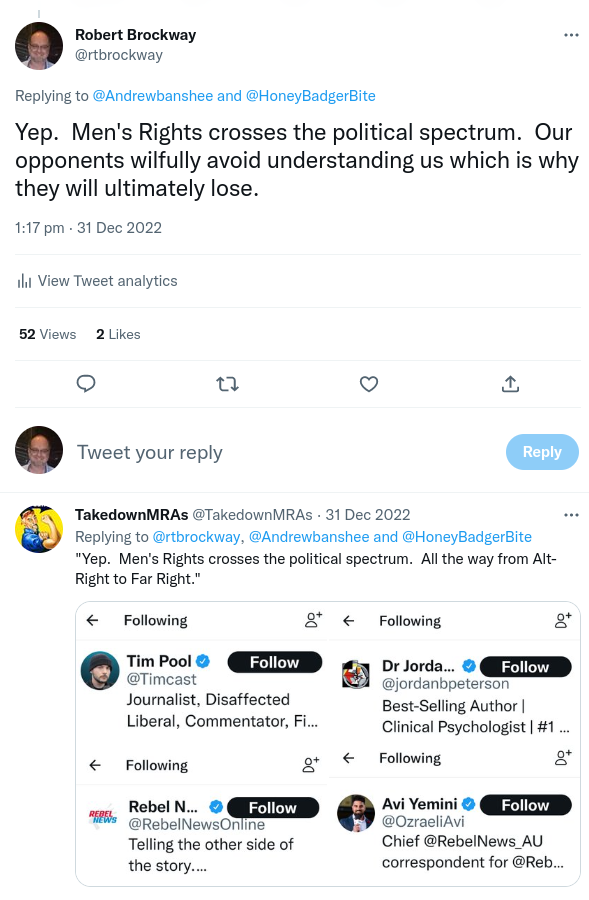
Task: Like the tweet using the heart icon
Action: [x=369, y=384]
